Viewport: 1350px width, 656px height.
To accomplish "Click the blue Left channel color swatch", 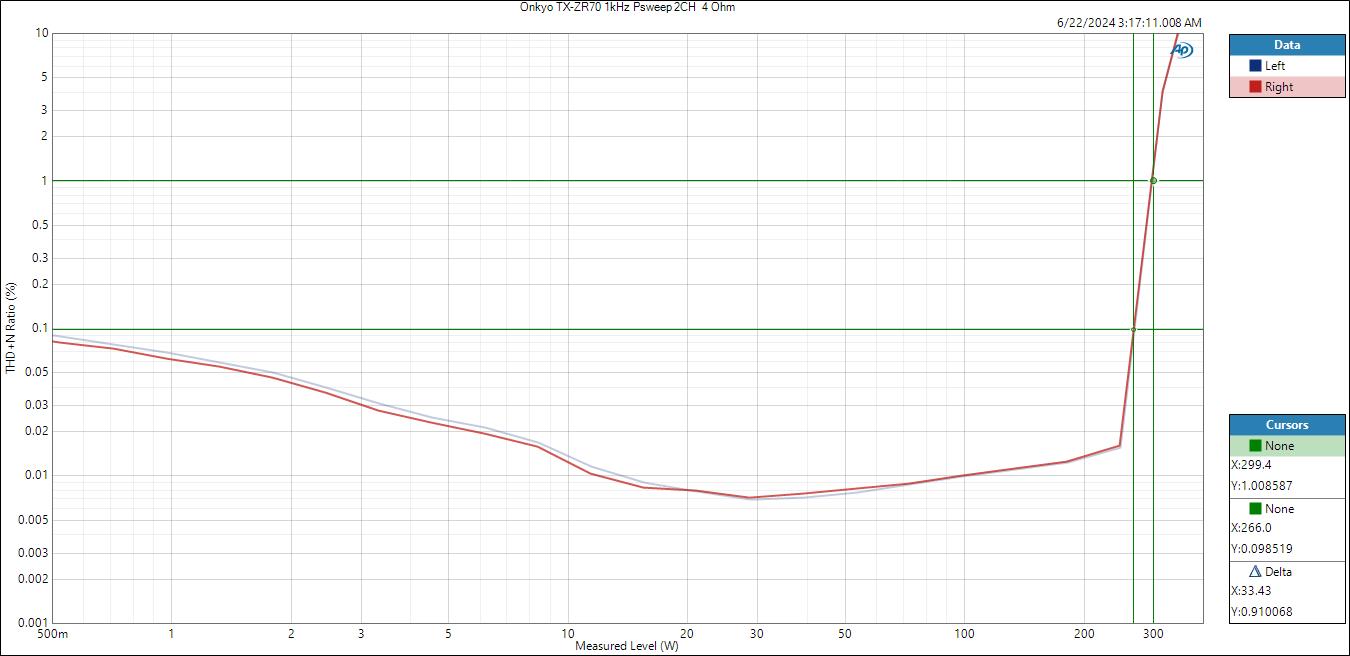I will pos(1255,66).
